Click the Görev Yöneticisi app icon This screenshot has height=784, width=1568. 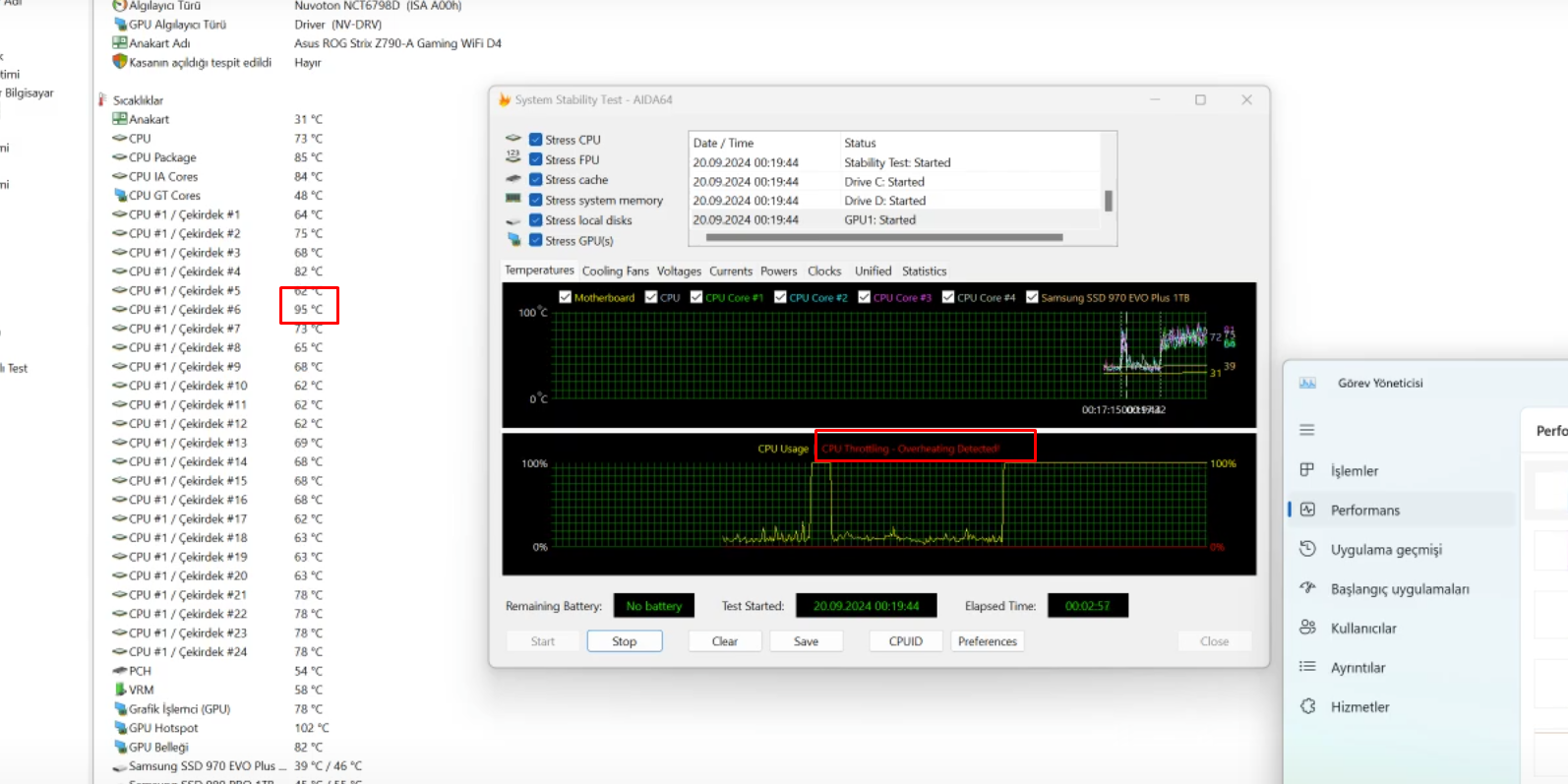1307,383
